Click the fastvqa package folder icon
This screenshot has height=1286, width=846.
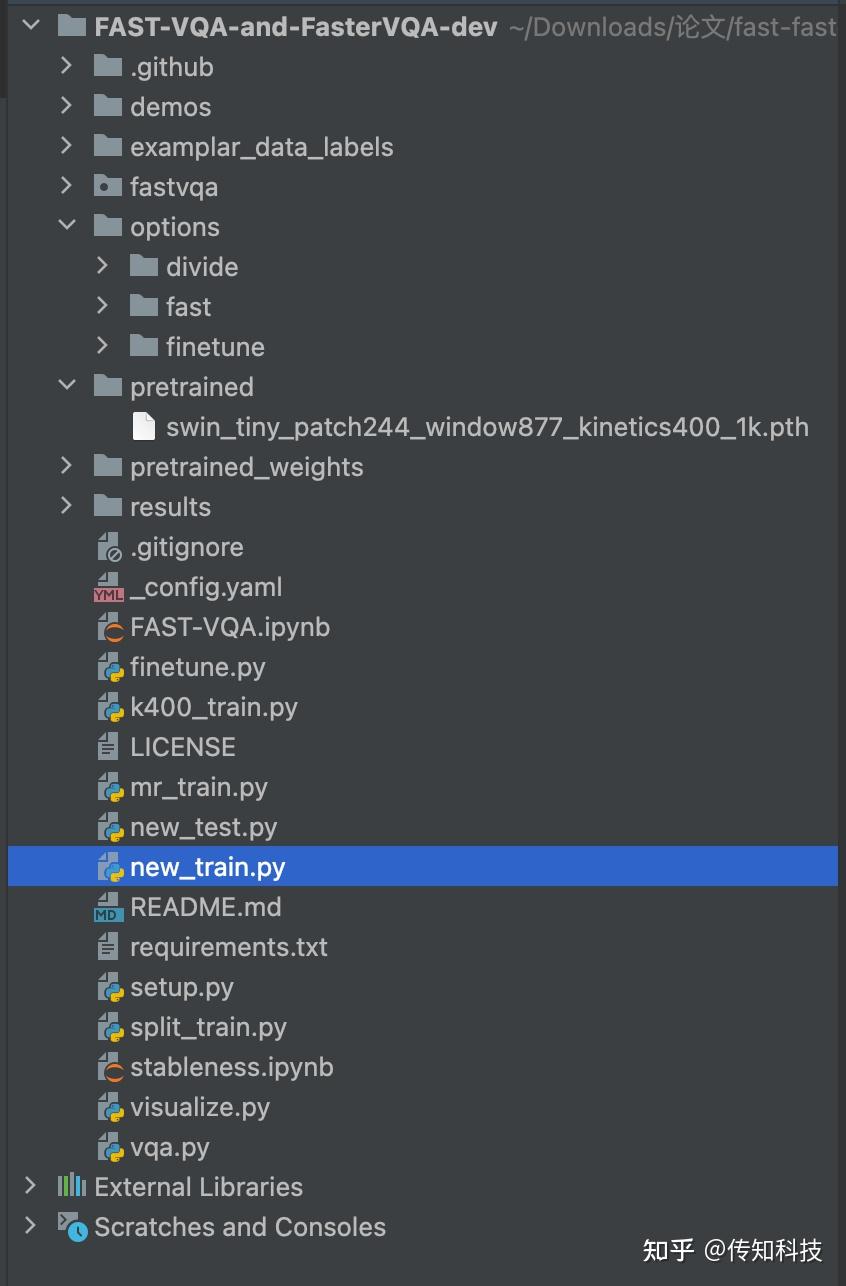(x=107, y=187)
